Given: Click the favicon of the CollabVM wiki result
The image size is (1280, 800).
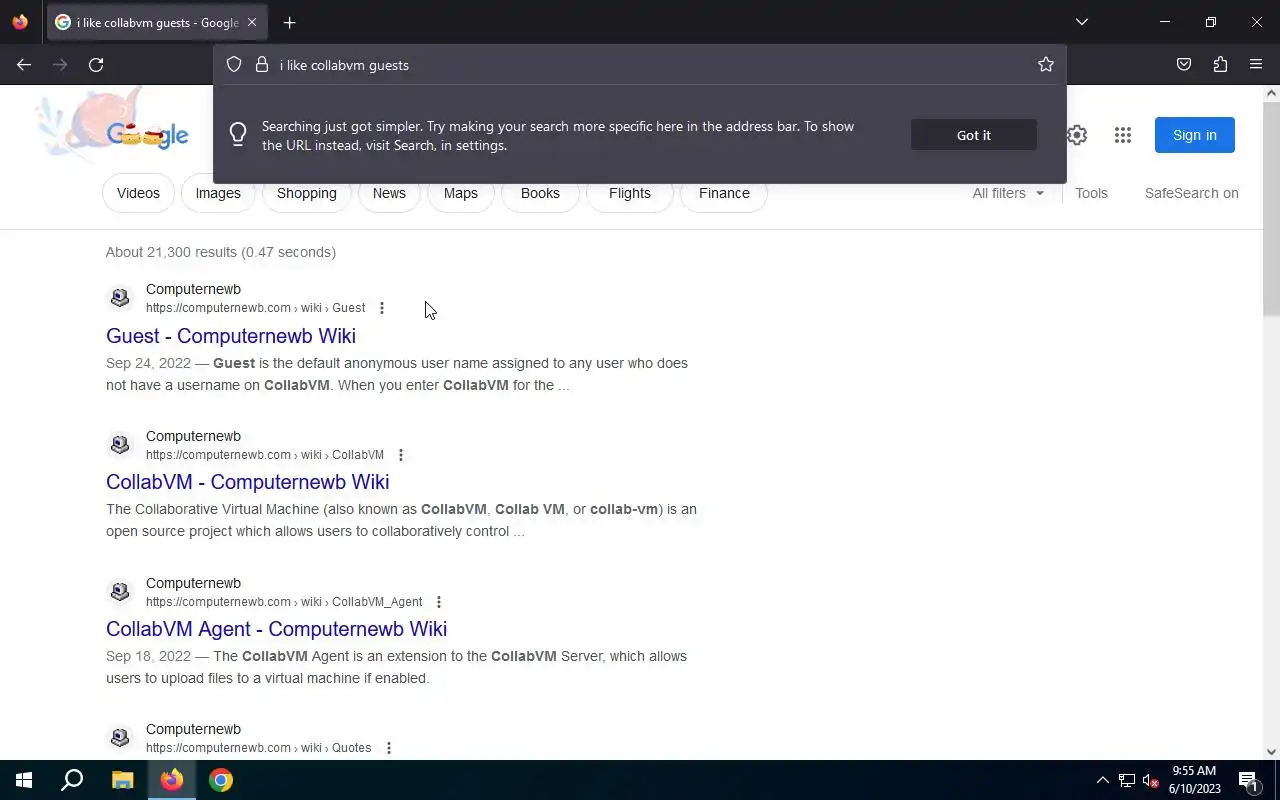Looking at the screenshot, I should [120, 445].
